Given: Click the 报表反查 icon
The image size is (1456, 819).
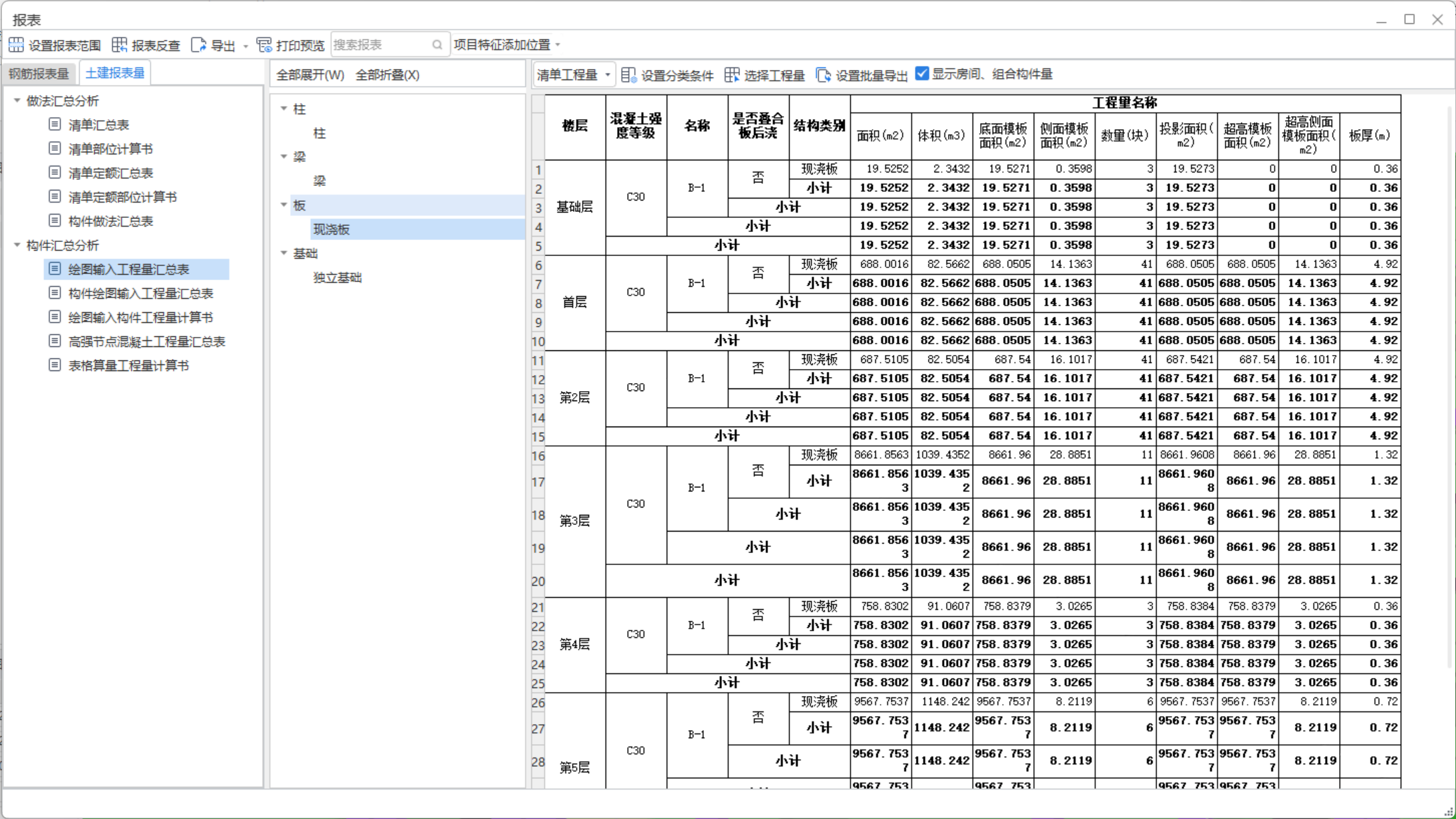Looking at the screenshot, I should 120,45.
